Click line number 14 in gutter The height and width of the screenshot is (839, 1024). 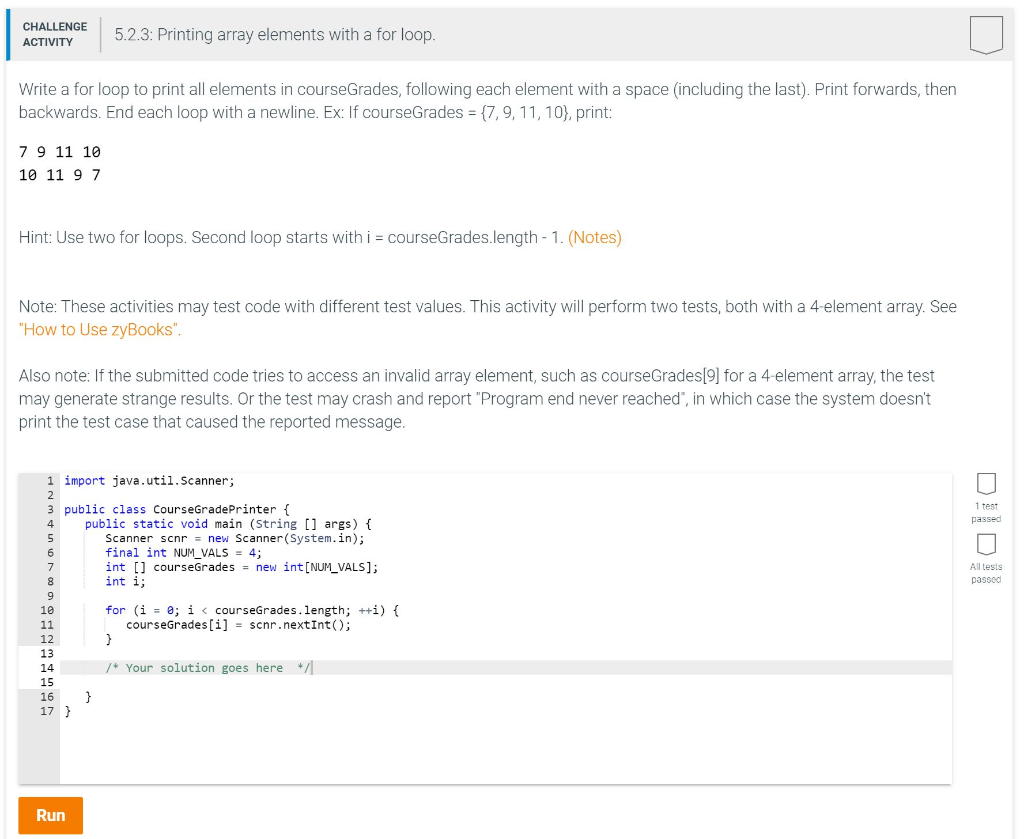(46, 667)
